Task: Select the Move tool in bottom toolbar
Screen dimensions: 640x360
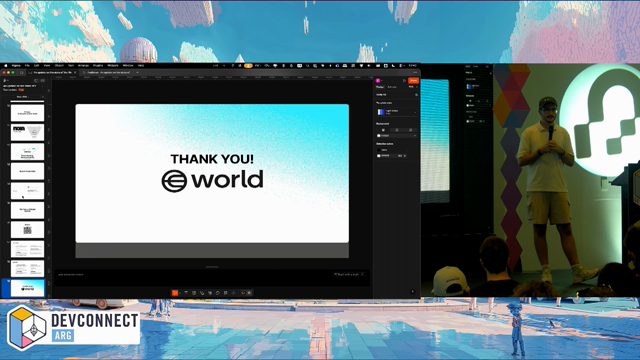Action: pos(175,293)
